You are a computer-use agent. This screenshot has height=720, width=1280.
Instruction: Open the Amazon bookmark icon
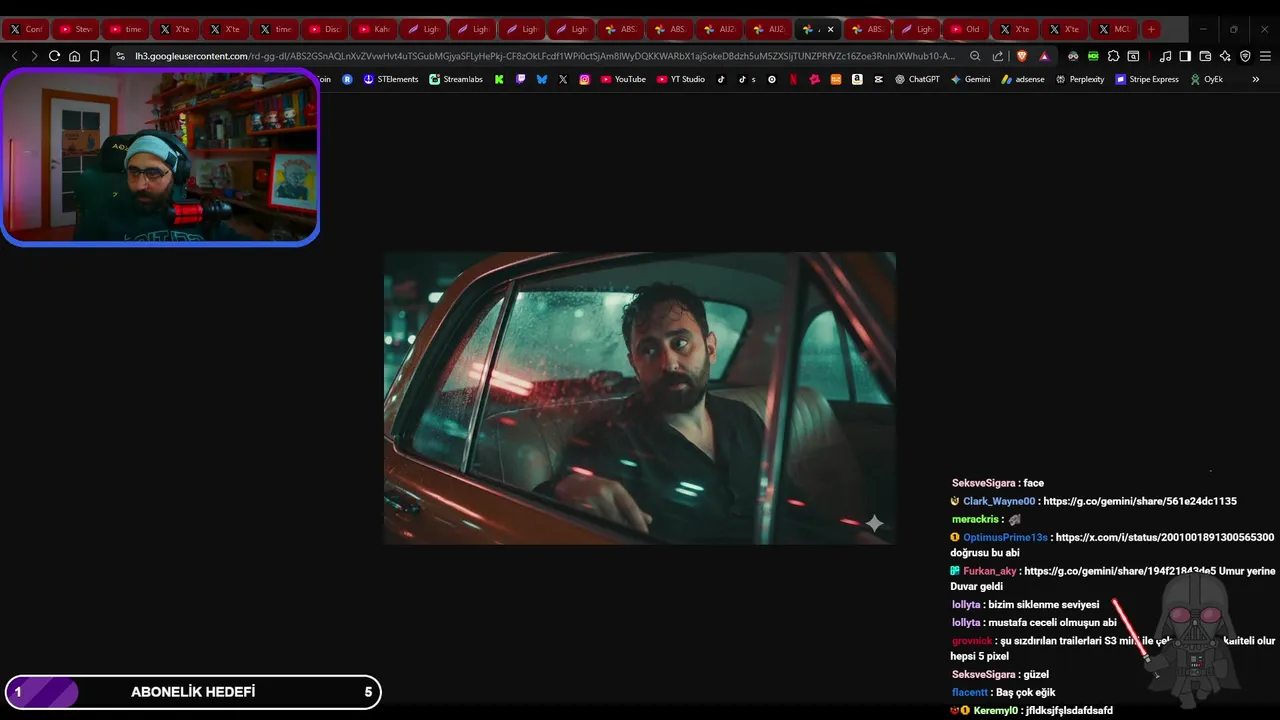click(x=857, y=79)
